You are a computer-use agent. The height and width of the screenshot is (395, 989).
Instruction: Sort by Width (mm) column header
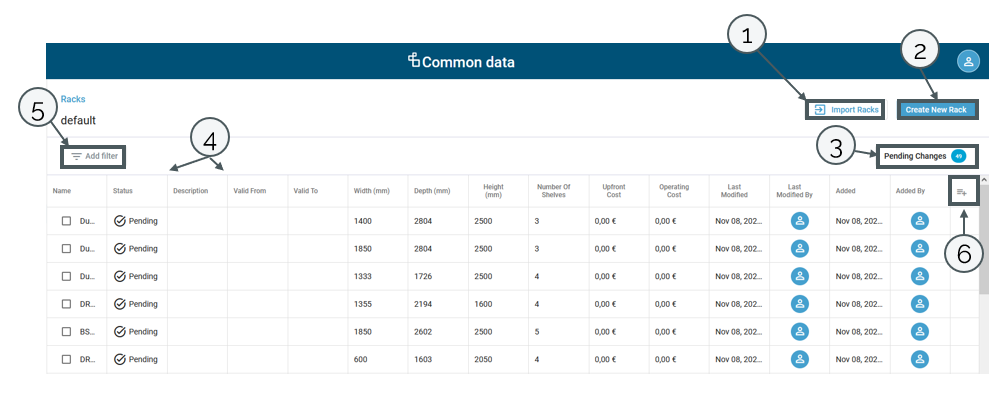pyautogui.click(x=372, y=191)
